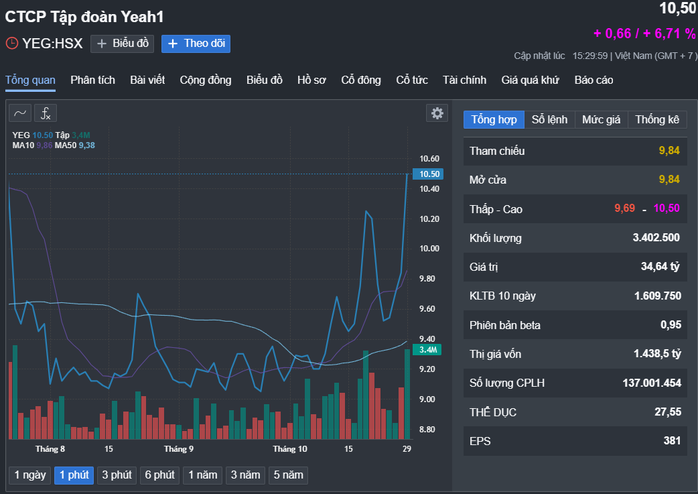Click the price change + 0,66 / + 6,71 %

[645, 34]
